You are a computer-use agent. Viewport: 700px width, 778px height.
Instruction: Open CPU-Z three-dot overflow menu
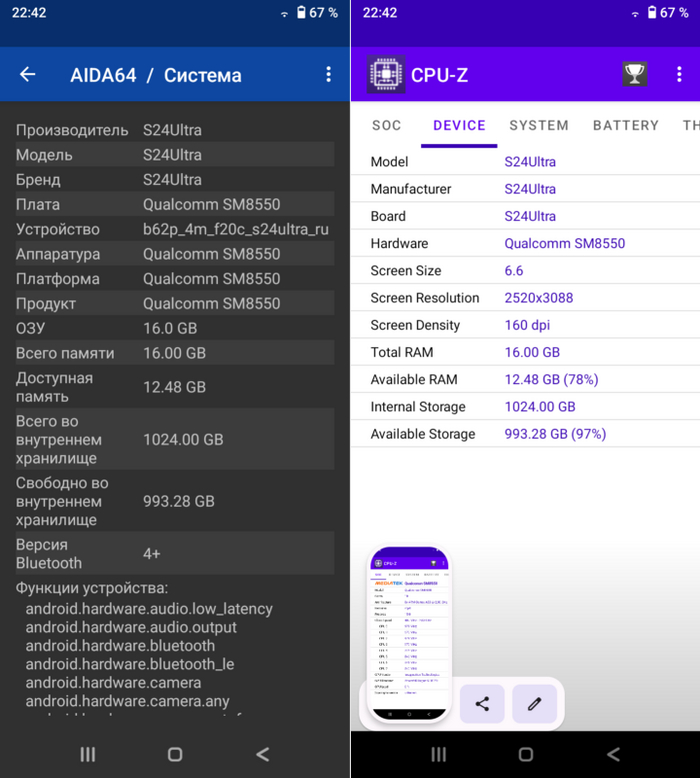point(678,75)
